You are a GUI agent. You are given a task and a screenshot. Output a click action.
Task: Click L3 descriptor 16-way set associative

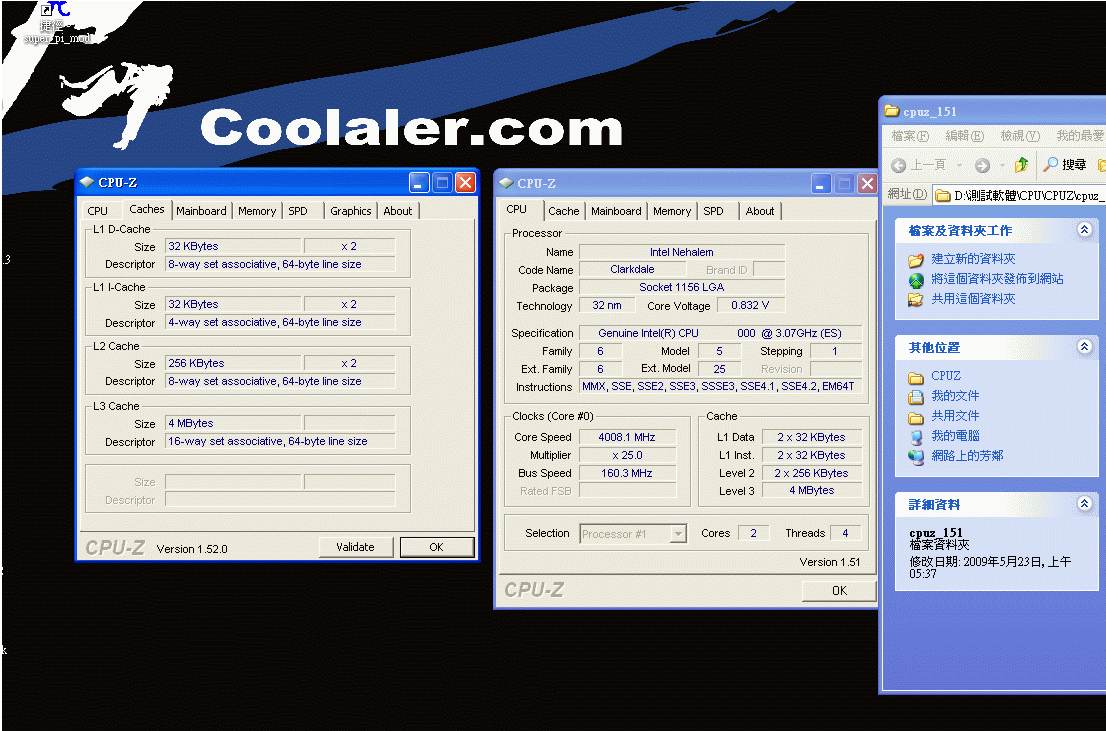[280, 442]
